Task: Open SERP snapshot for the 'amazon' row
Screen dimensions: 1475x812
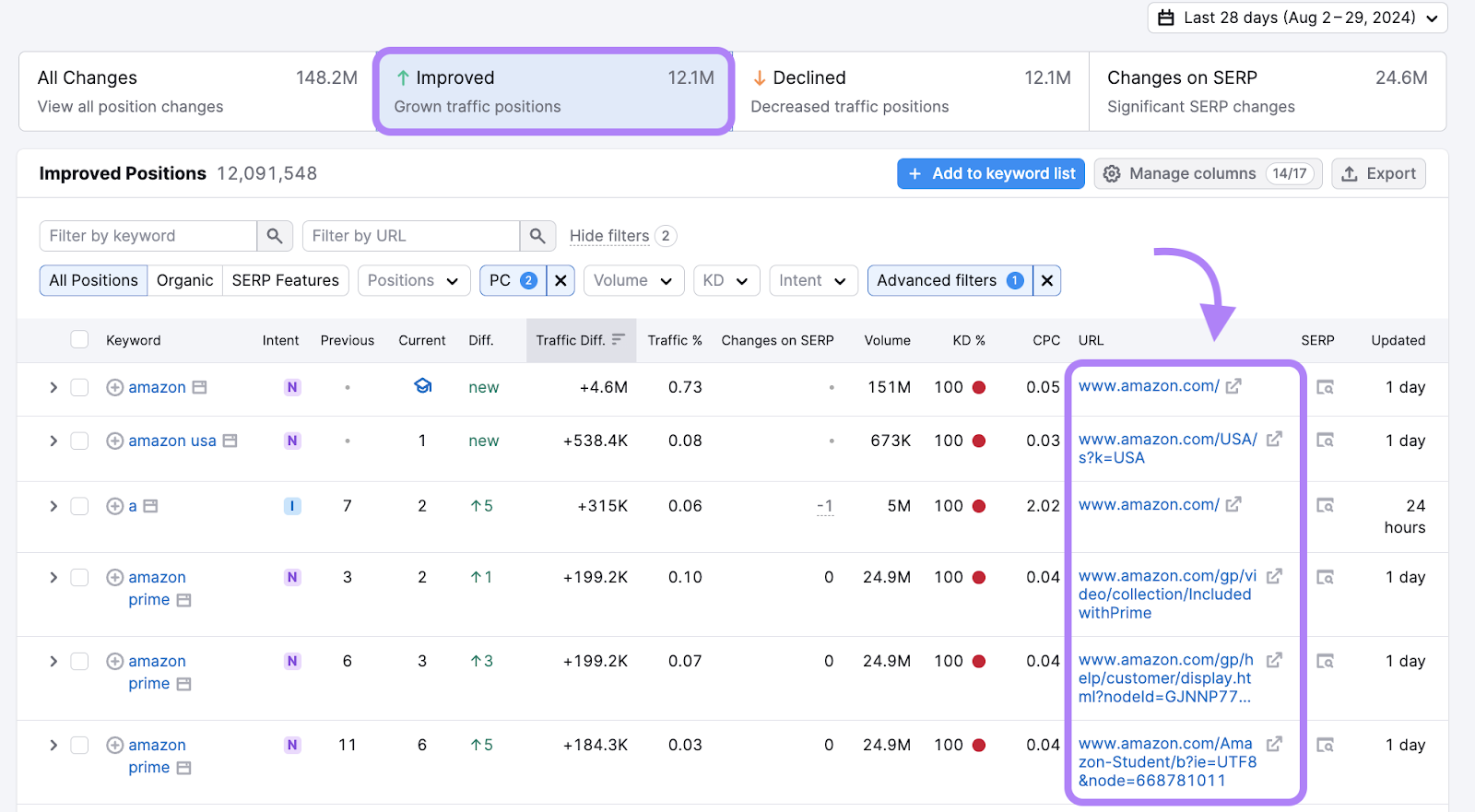Action: coord(1325,388)
